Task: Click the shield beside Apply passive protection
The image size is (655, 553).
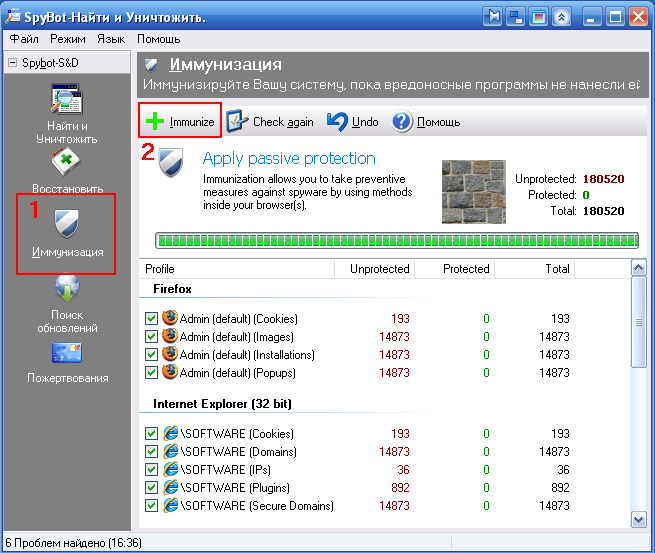Action: click(171, 162)
